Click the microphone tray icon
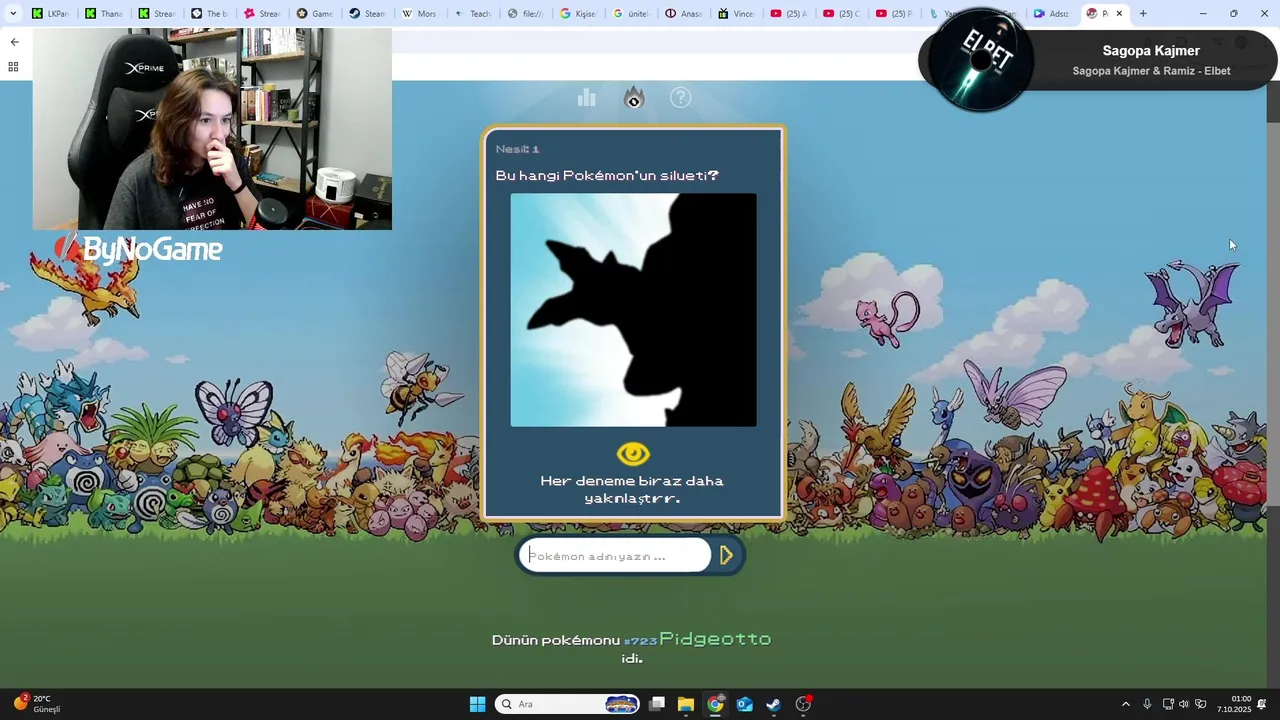The width and height of the screenshot is (1280, 720). pos(1147,704)
